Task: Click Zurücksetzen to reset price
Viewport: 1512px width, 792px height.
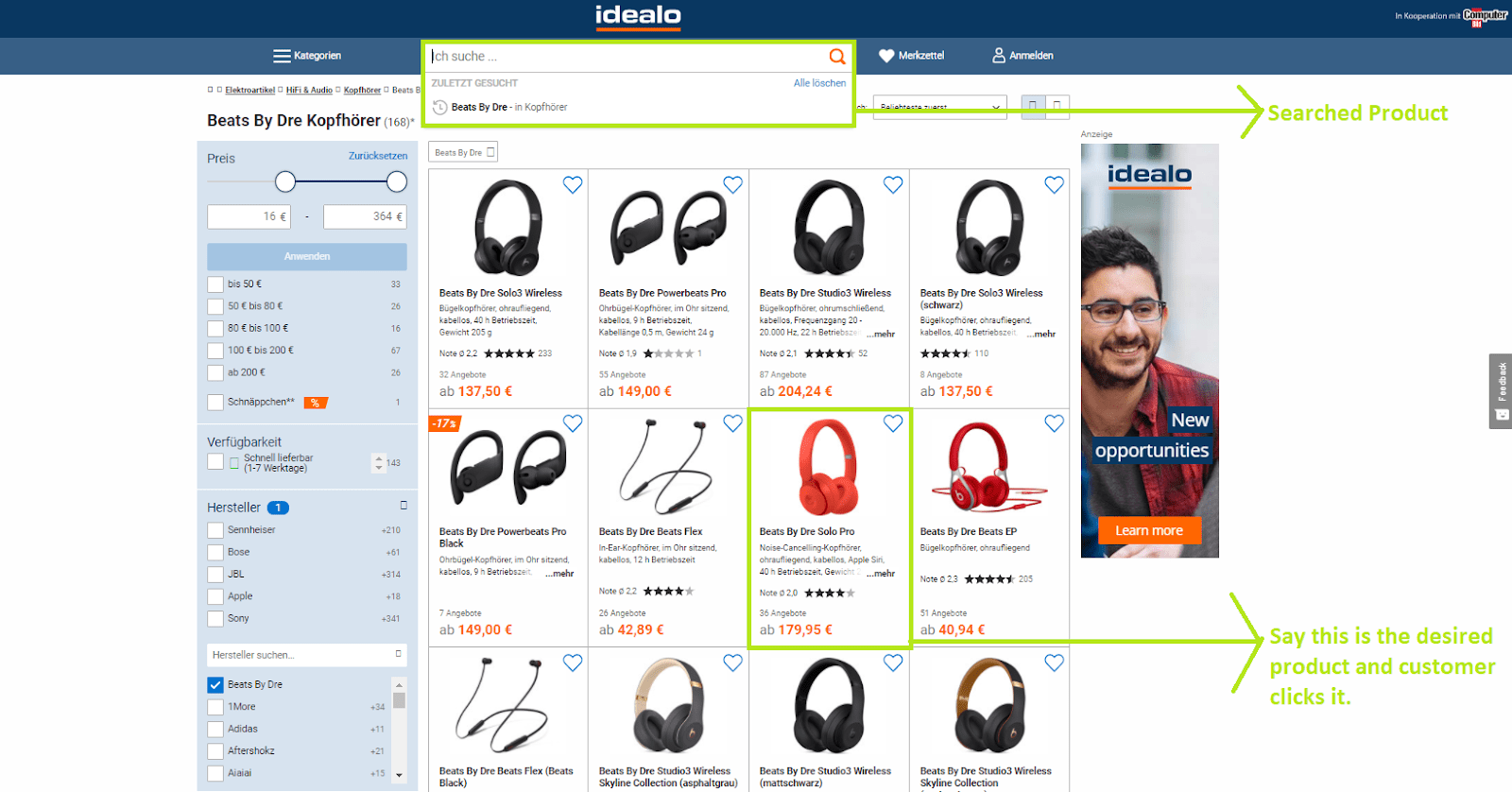Action: [x=378, y=156]
